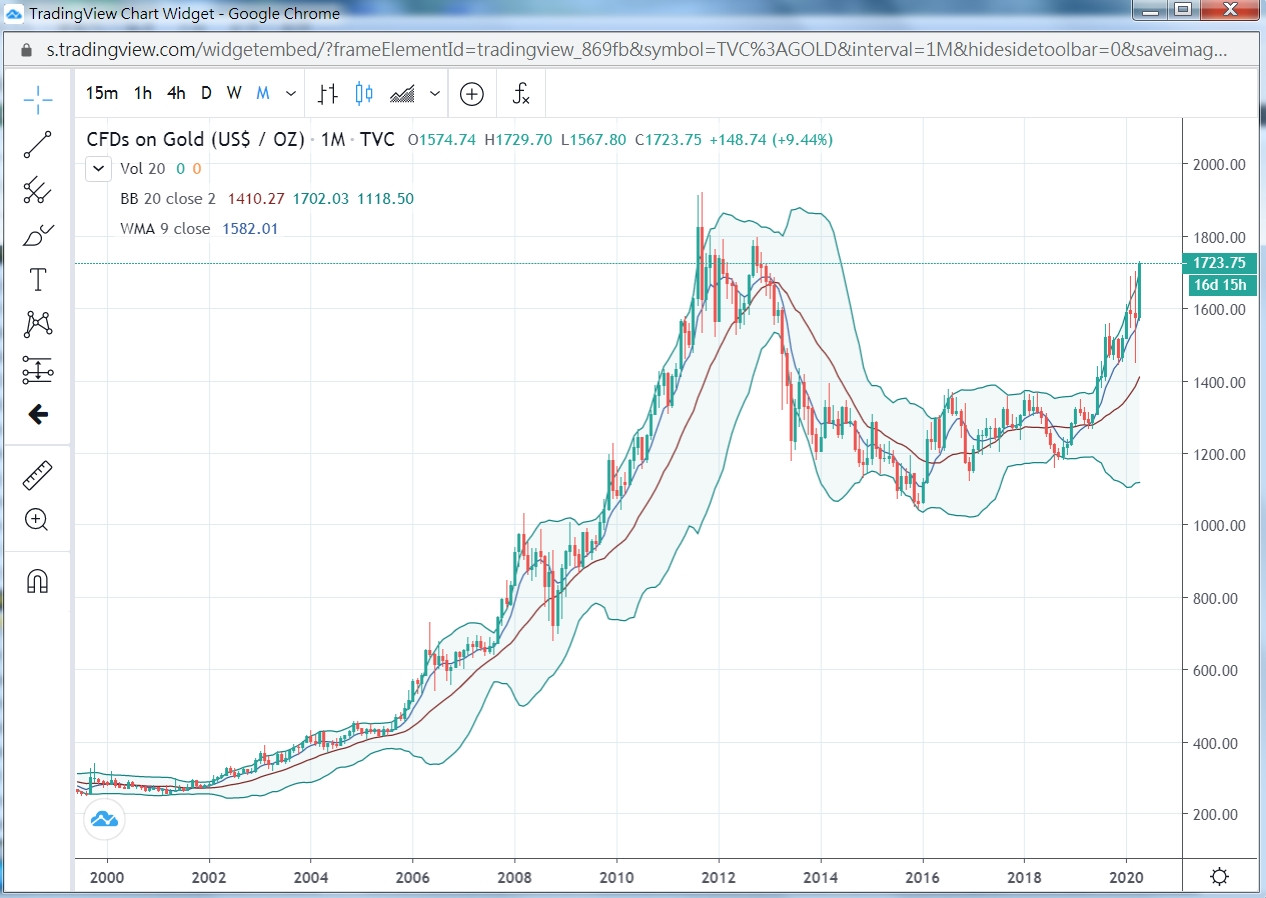This screenshot has width=1266, height=898.
Task: Switch to area chart style
Action: (402, 94)
